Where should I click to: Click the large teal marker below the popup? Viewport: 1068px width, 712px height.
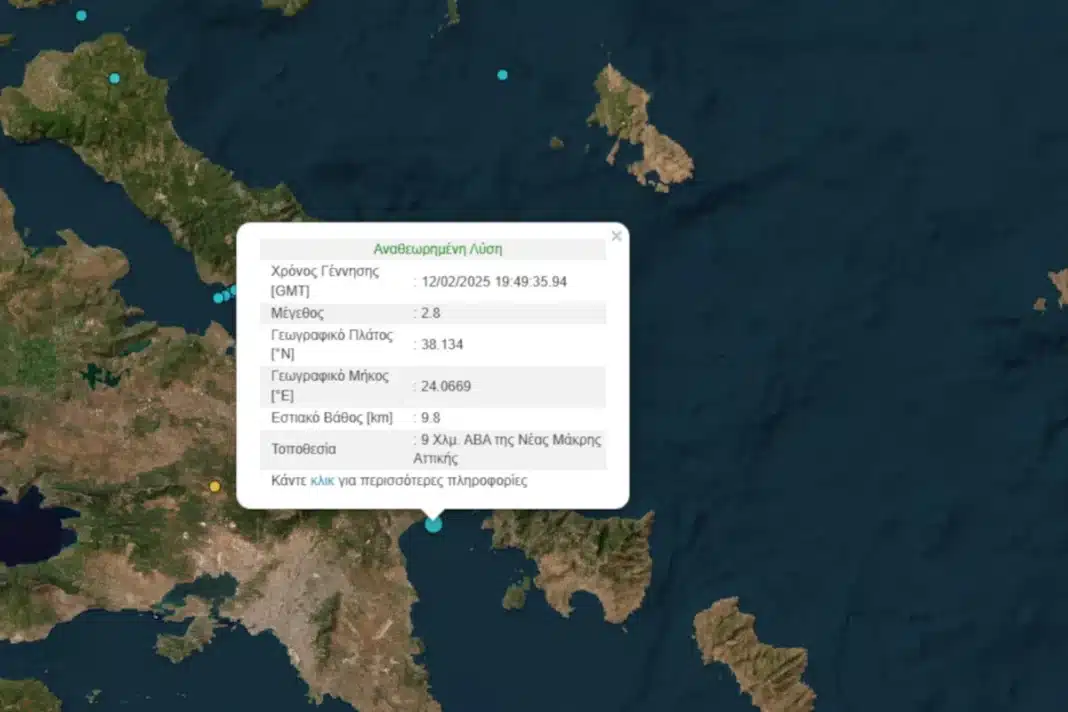pyautogui.click(x=433, y=523)
